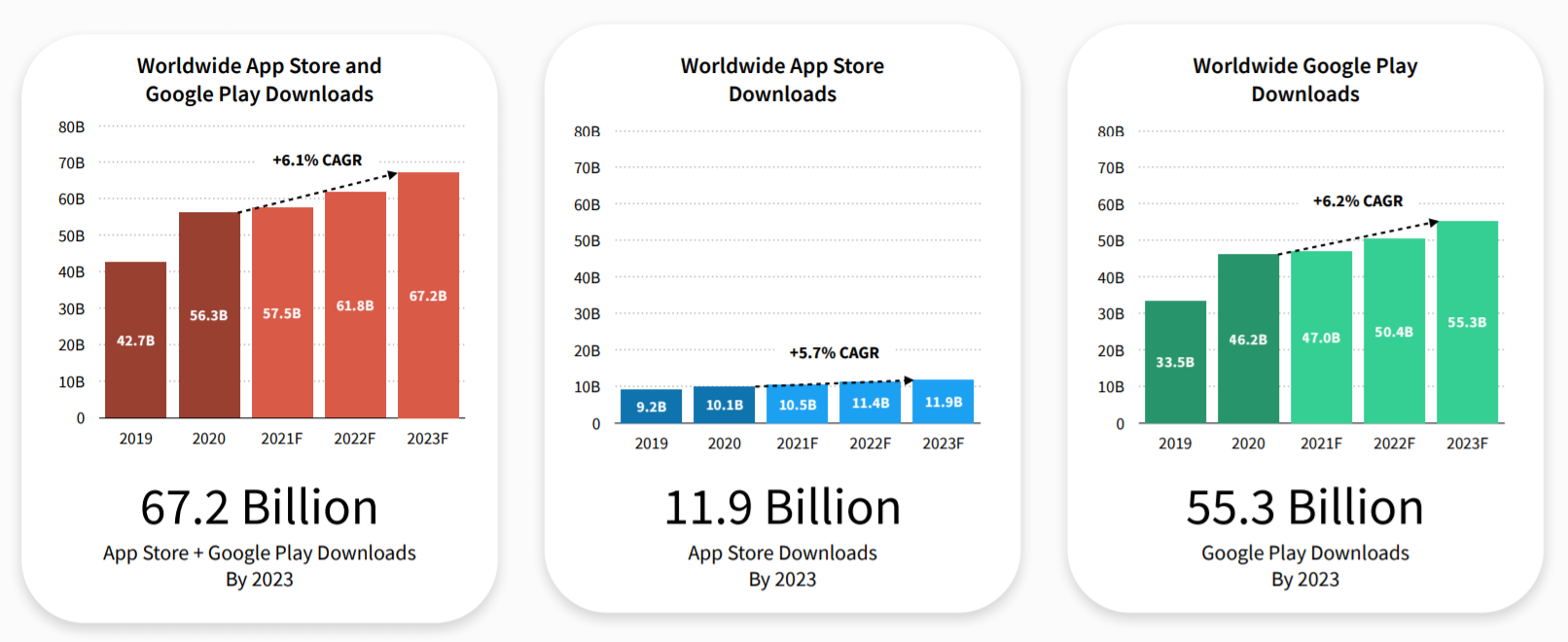
Task: Click the '67.2 Billion' headline figure
Action: [259, 508]
